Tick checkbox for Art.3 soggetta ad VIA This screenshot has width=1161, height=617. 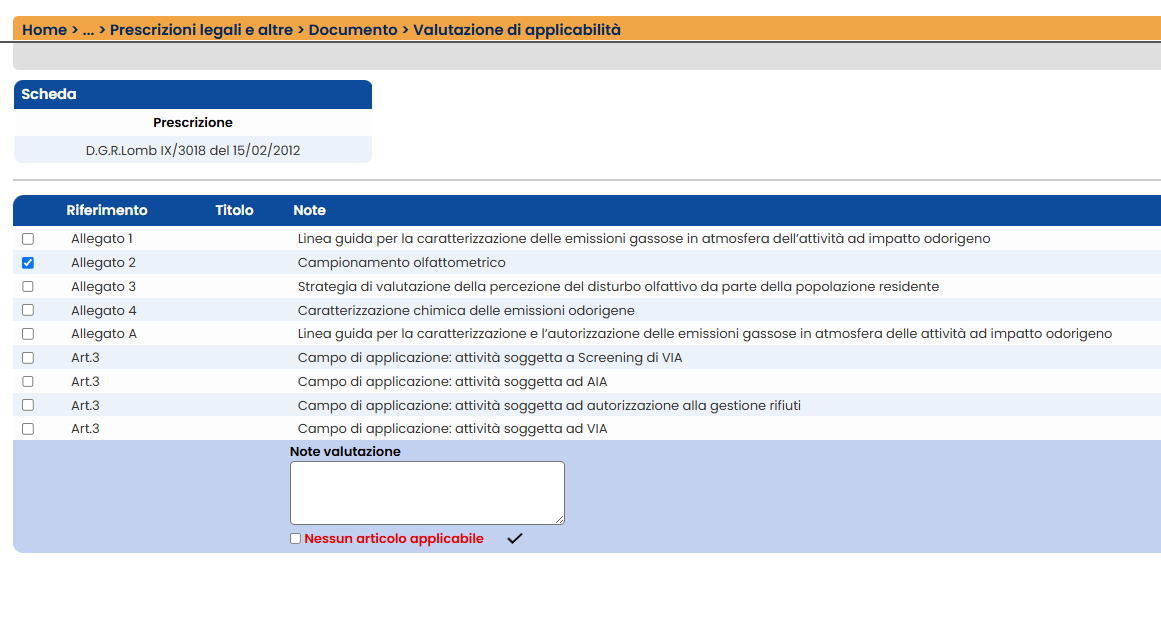(x=28, y=428)
